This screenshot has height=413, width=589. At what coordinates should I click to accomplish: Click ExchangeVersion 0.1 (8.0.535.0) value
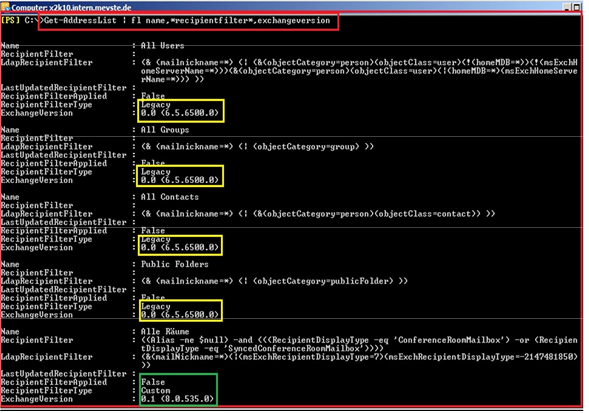177,399
